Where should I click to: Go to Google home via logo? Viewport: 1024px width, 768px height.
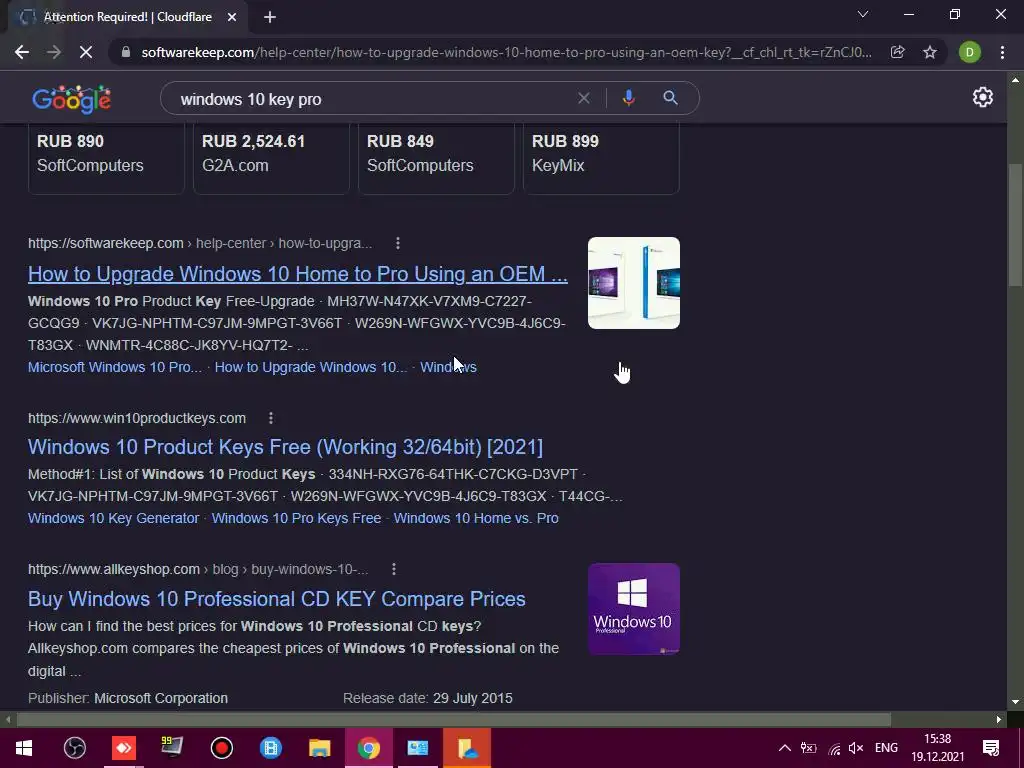71,99
